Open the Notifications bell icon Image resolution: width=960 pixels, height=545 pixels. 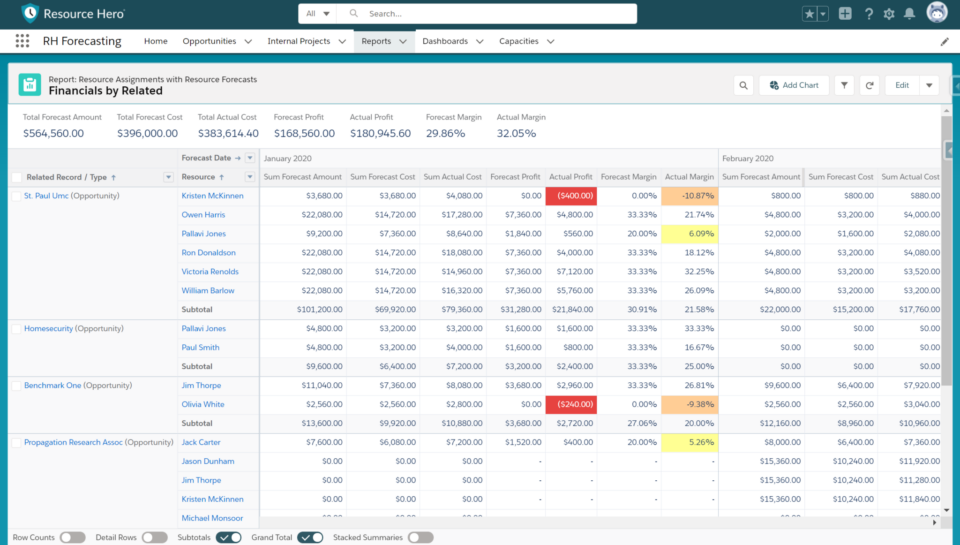910,13
